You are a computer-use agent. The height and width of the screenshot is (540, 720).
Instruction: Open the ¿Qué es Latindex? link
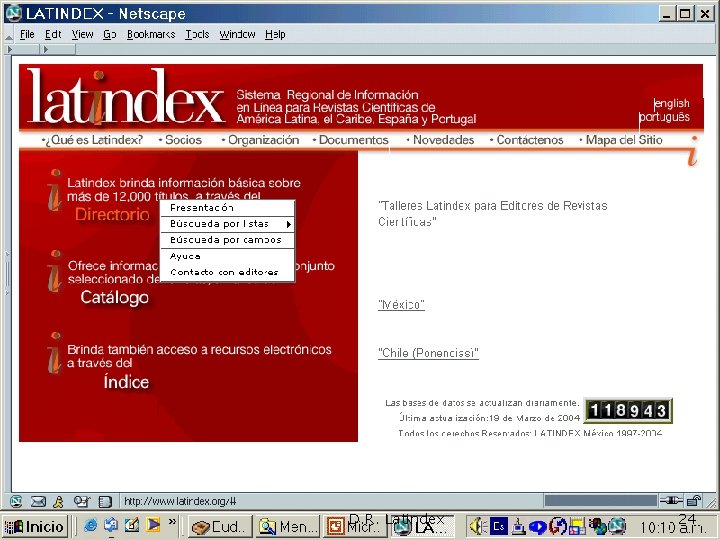click(x=92, y=140)
